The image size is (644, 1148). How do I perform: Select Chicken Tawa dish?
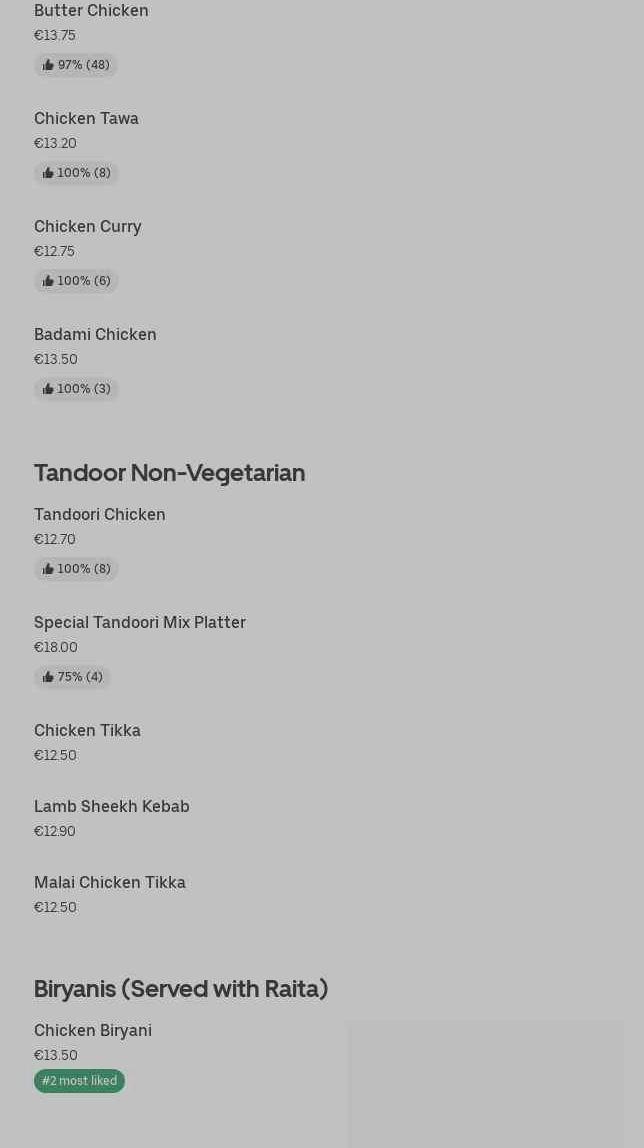click(86, 119)
